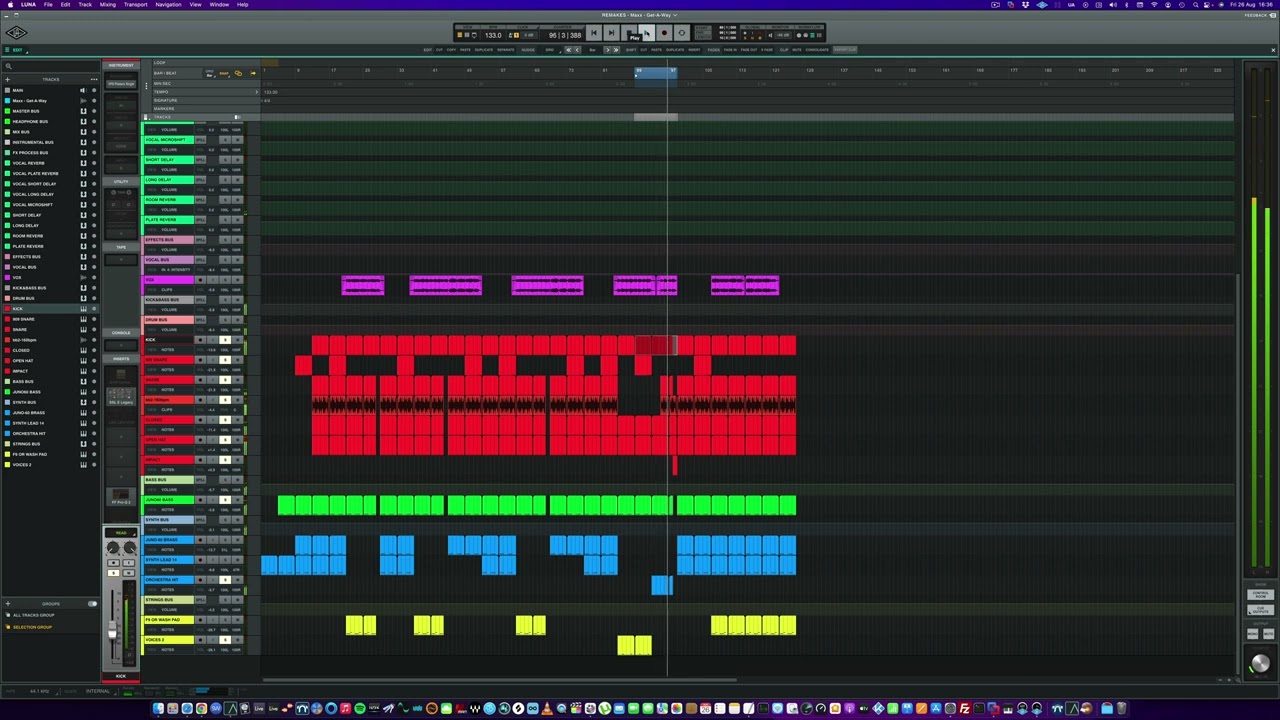Click the SPILL button on SYNTH BUS track
Viewport: 1280px width, 720px height.
pyautogui.click(x=200, y=520)
